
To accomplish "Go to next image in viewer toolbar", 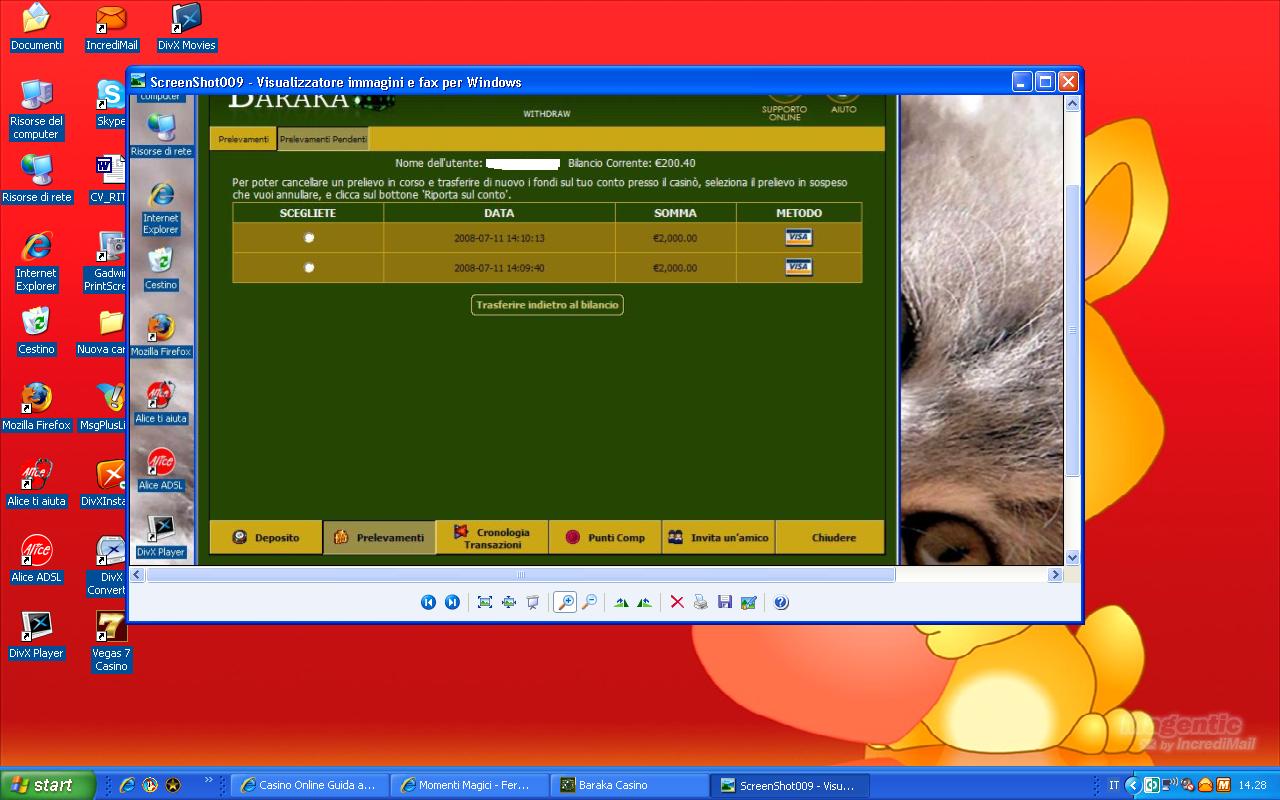I will 452,602.
